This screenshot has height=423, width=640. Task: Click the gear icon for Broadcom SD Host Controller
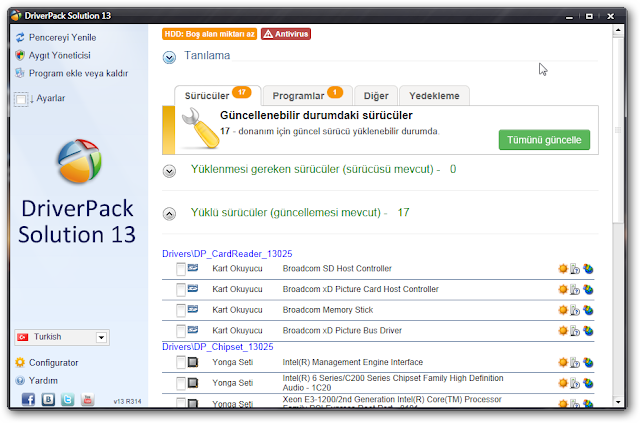[563, 269]
